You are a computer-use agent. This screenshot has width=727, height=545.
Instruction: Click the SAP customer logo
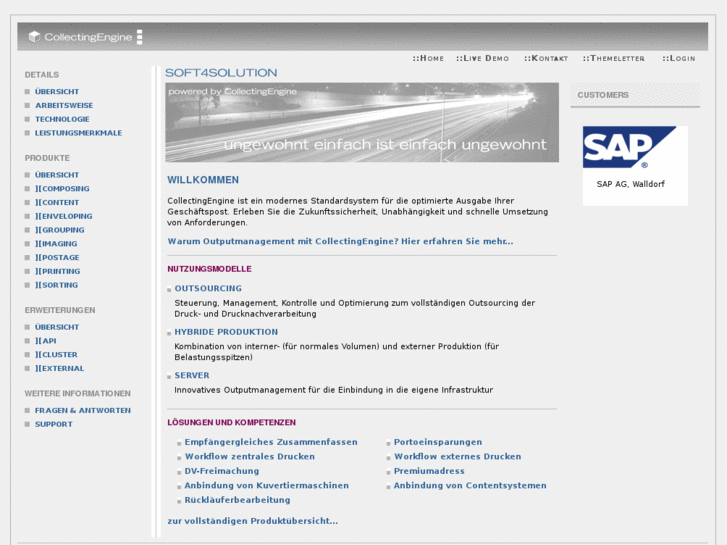[629, 147]
